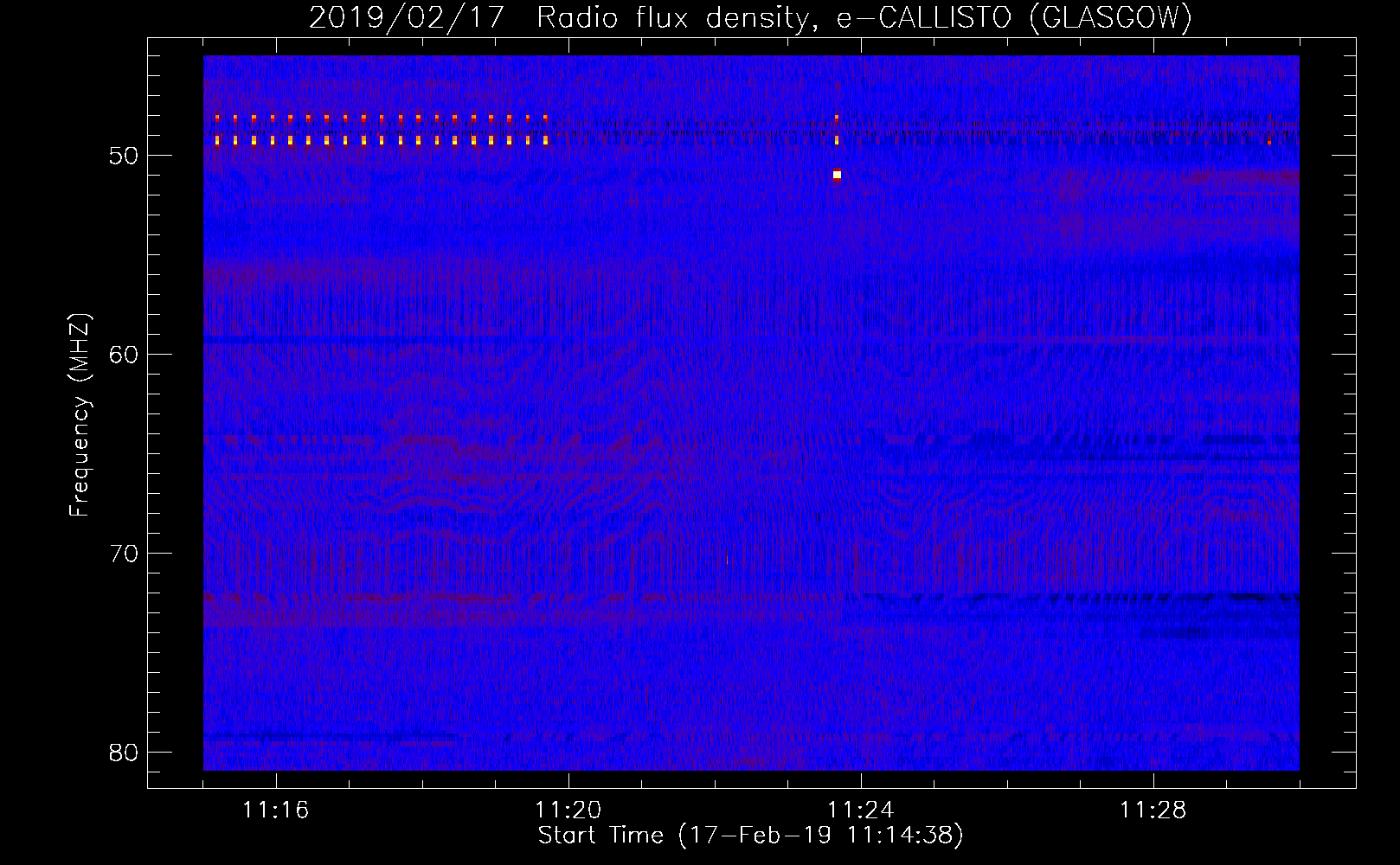Click the bright white burst near 51 MHz
Viewport: 1400px width, 865px height.
(837, 175)
